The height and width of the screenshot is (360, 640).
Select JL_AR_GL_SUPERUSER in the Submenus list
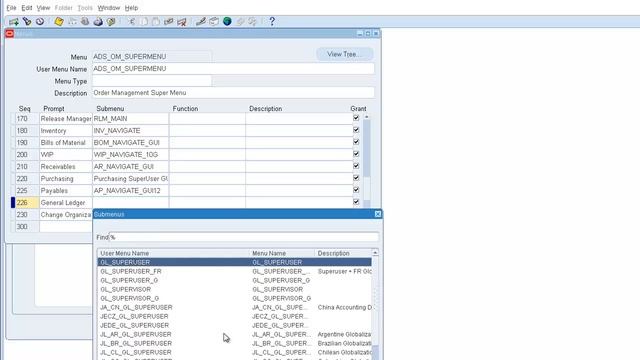point(234,334)
